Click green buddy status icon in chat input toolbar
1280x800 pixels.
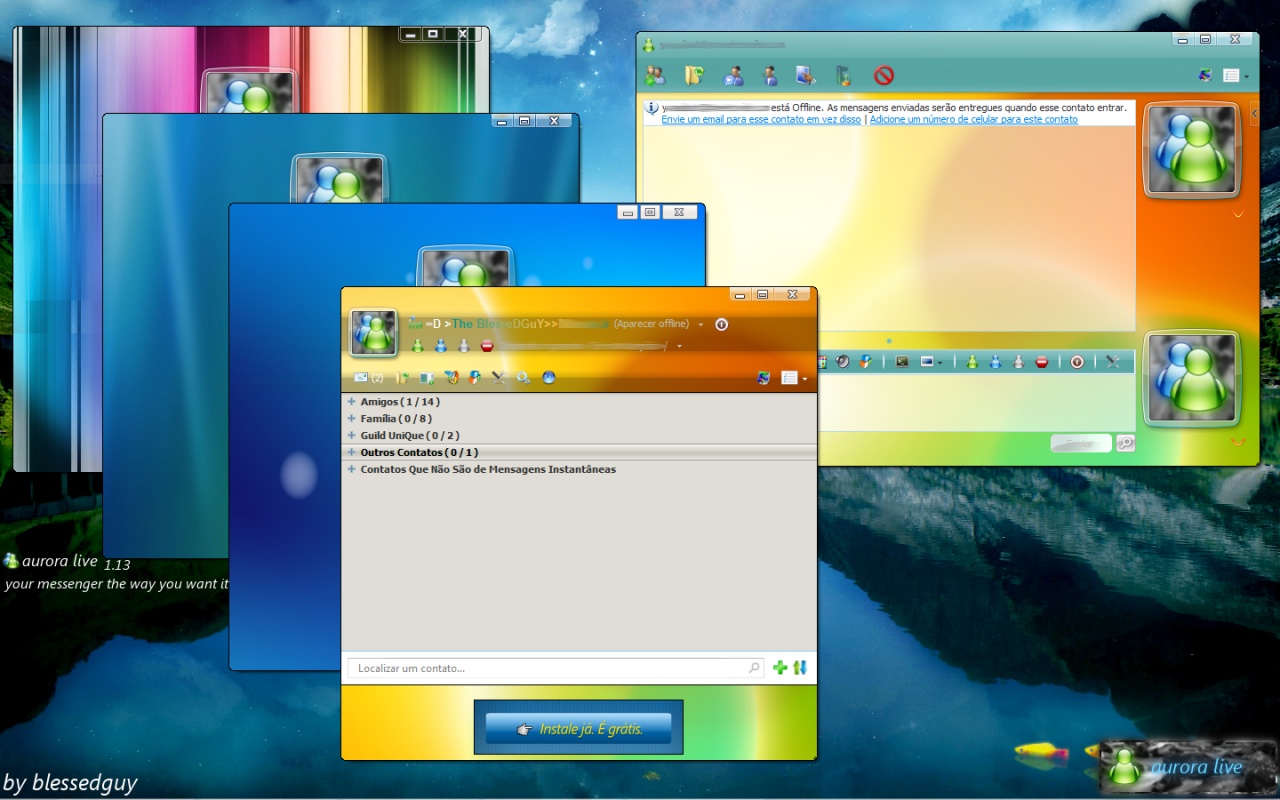pos(972,361)
